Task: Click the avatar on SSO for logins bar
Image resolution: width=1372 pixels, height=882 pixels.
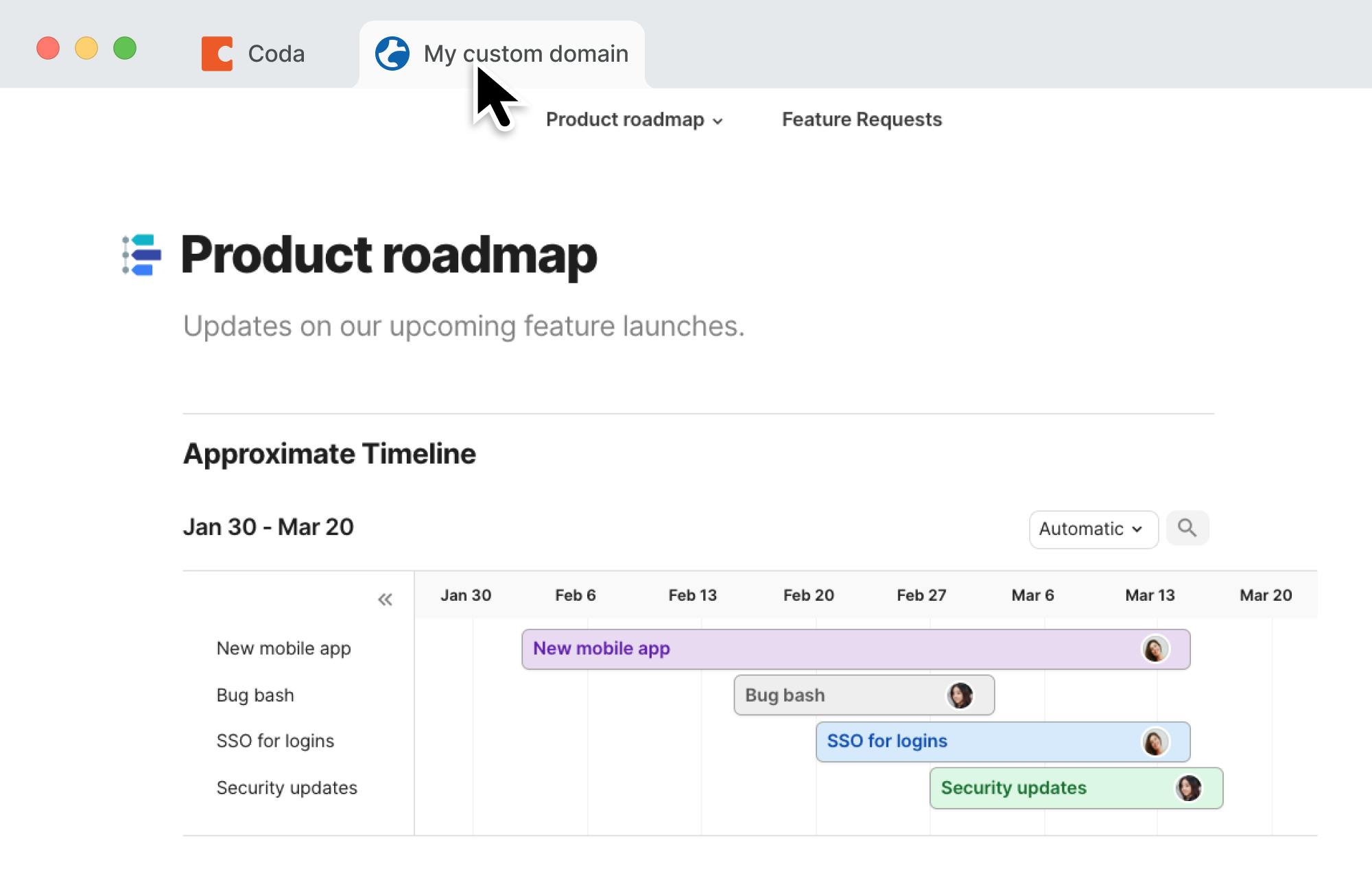Action: [1155, 742]
